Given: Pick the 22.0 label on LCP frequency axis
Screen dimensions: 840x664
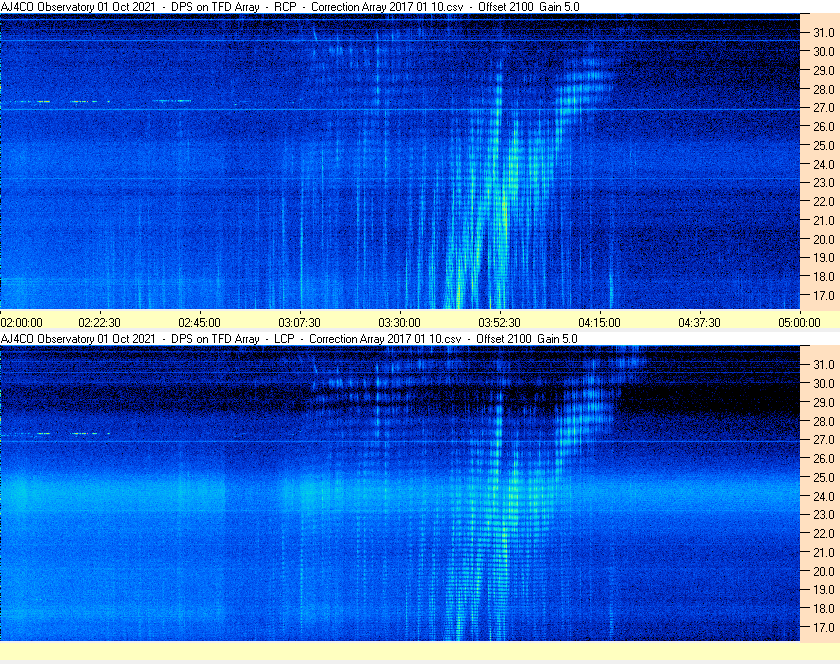Looking at the screenshot, I should (824, 534).
